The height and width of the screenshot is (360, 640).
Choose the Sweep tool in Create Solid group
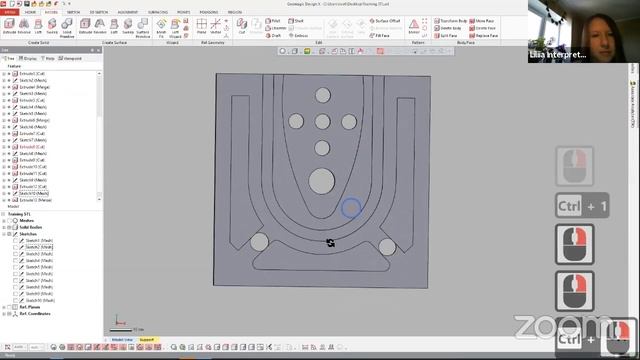(x=52, y=27)
